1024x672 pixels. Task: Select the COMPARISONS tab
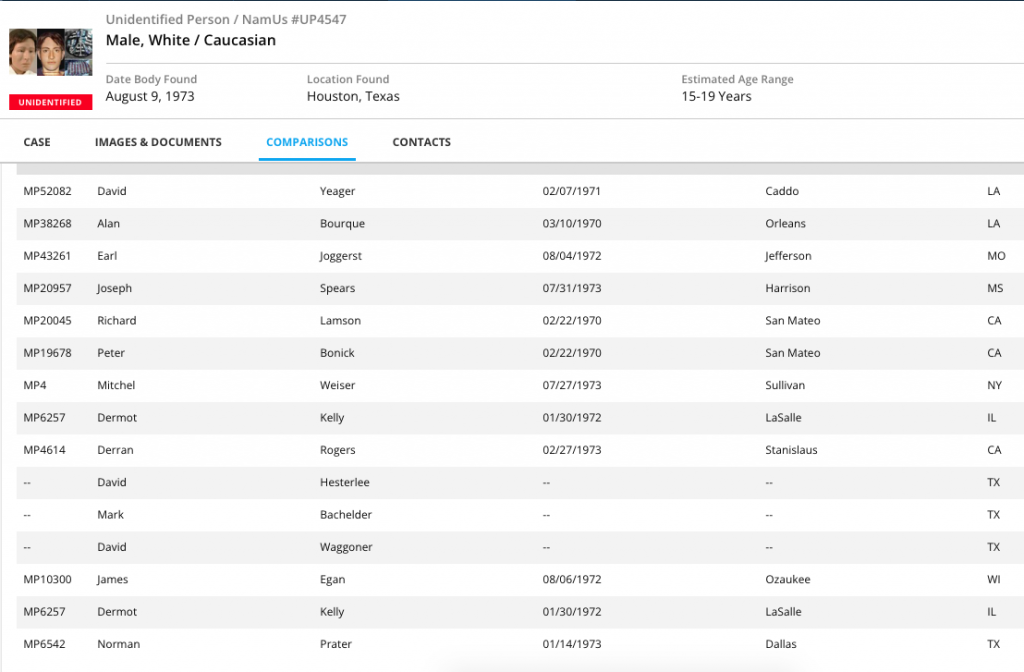(x=307, y=142)
